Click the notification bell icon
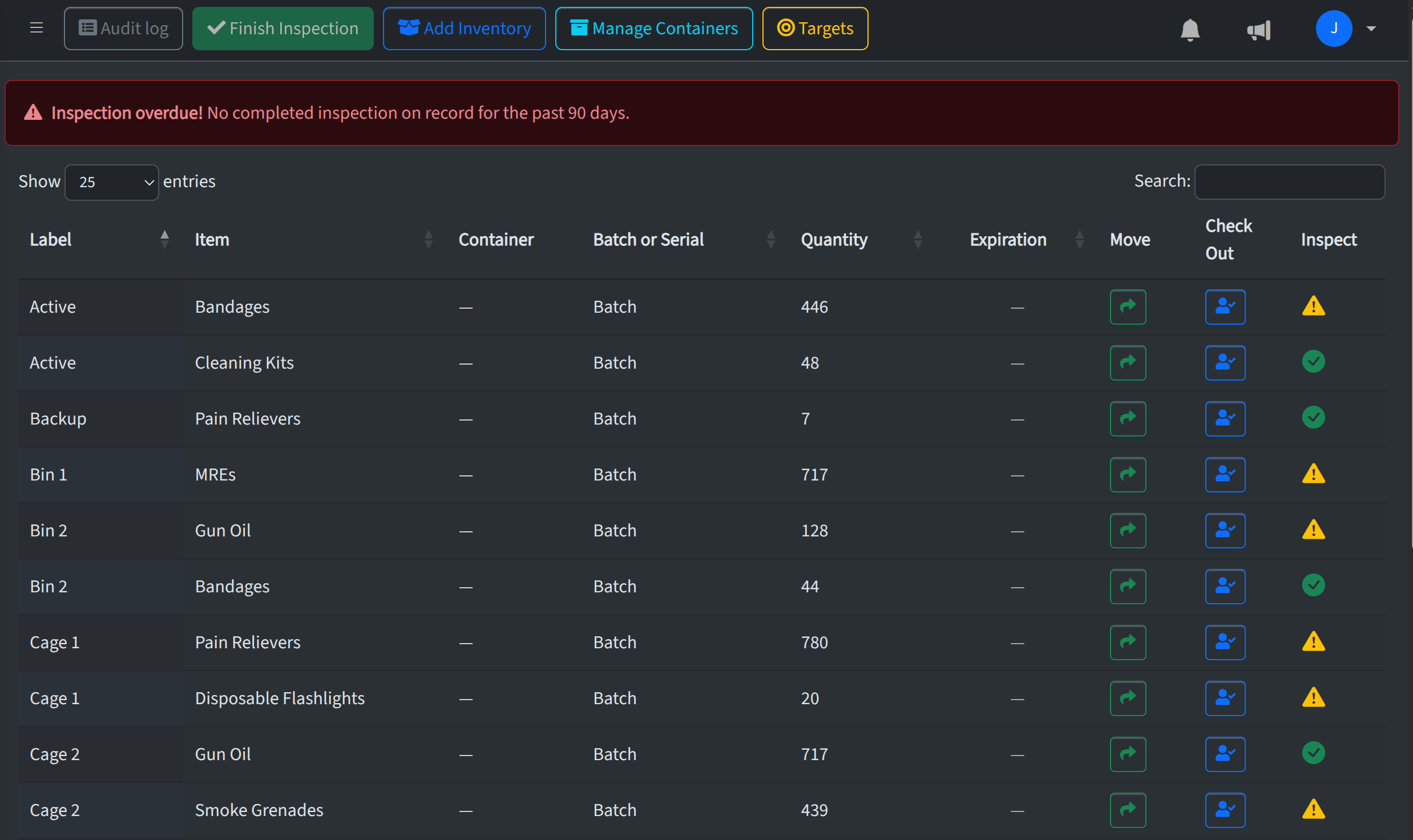 point(1190,29)
